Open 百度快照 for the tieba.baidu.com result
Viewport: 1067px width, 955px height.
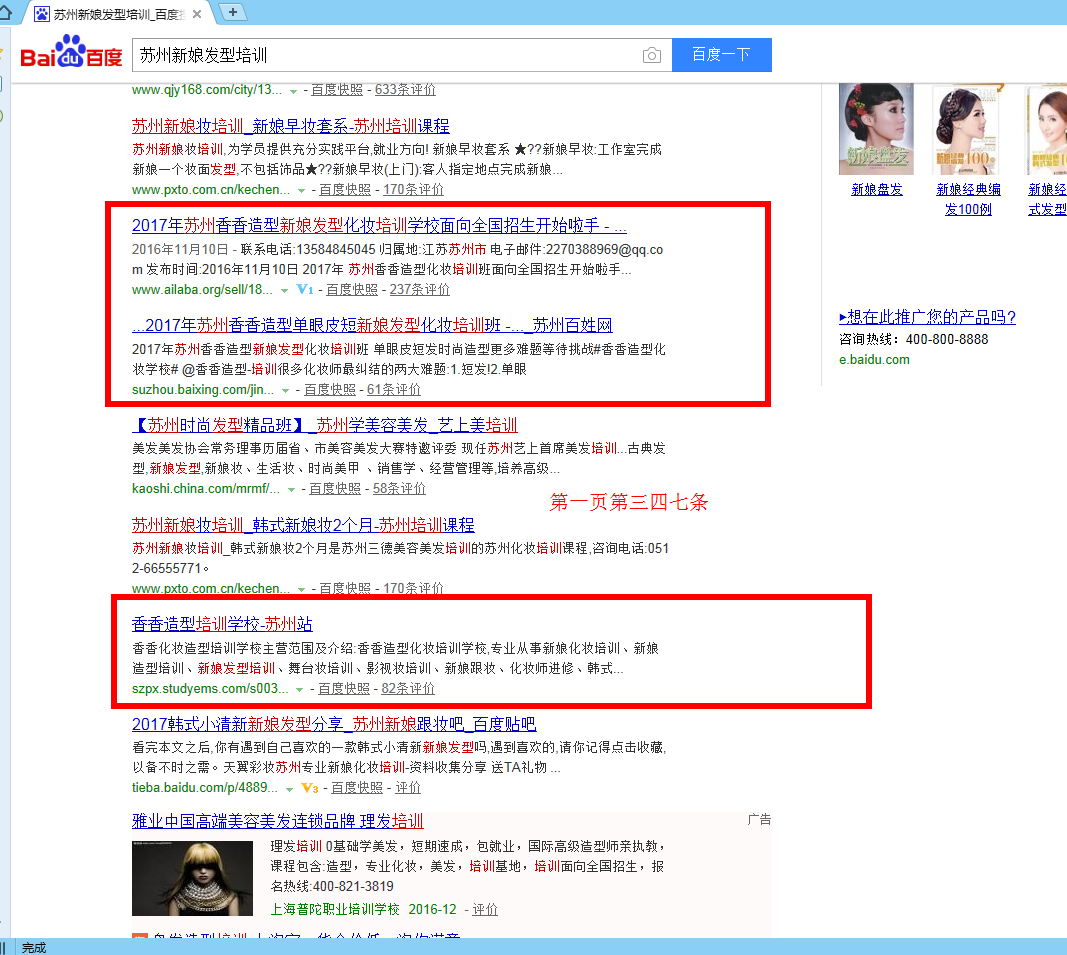pos(357,788)
